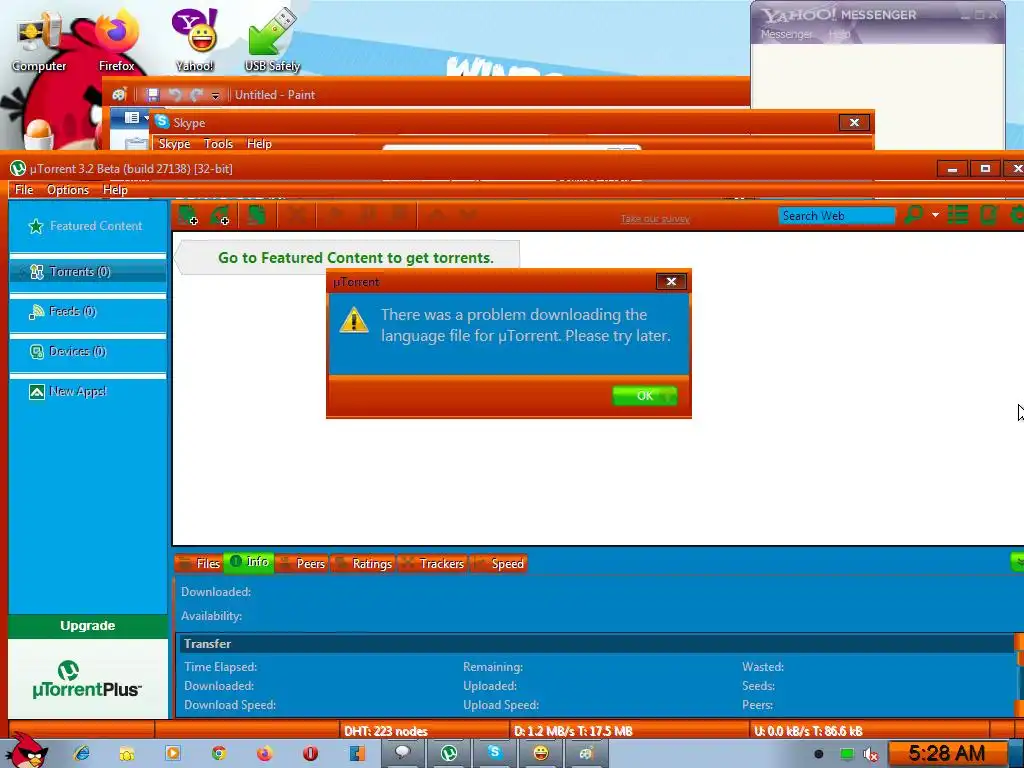Click OK in the uTorrent error dialog

pyautogui.click(x=645, y=396)
